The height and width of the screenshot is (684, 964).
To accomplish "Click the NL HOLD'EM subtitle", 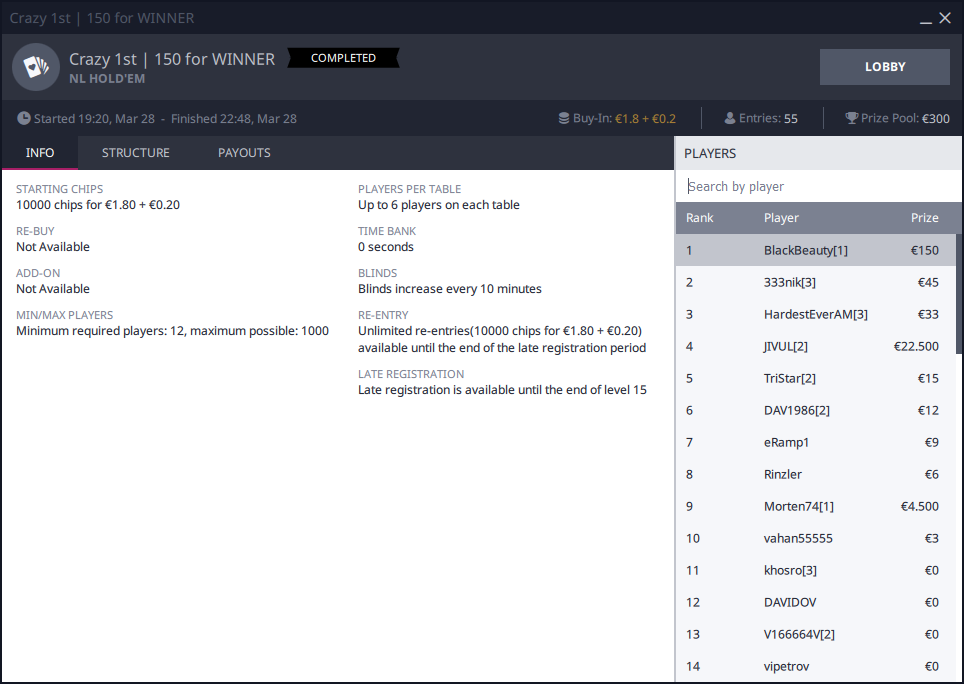I will 107,79.
